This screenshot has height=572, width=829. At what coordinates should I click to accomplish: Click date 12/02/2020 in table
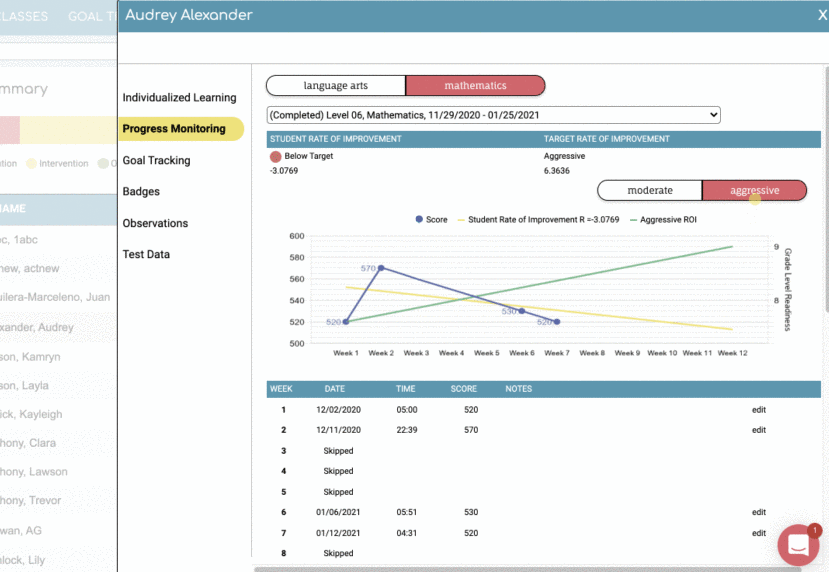338,410
